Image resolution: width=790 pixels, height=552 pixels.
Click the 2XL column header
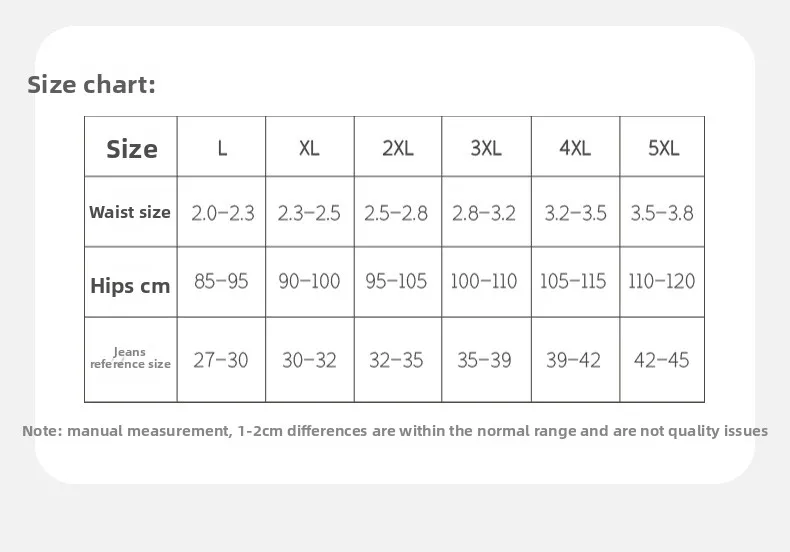397,149
